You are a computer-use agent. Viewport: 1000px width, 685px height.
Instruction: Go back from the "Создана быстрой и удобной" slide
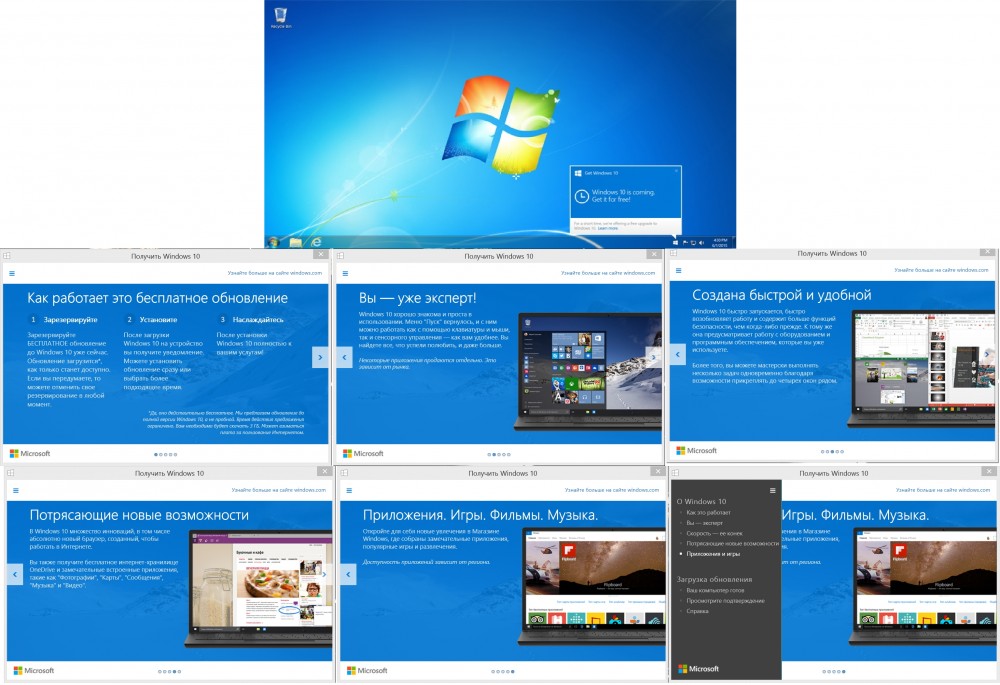(678, 354)
